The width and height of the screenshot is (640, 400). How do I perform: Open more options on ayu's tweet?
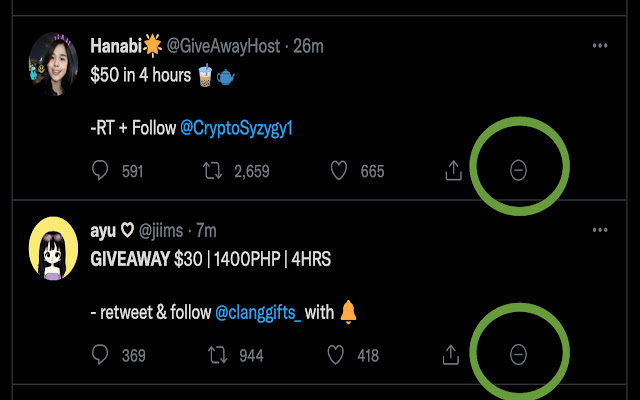point(600,230)
